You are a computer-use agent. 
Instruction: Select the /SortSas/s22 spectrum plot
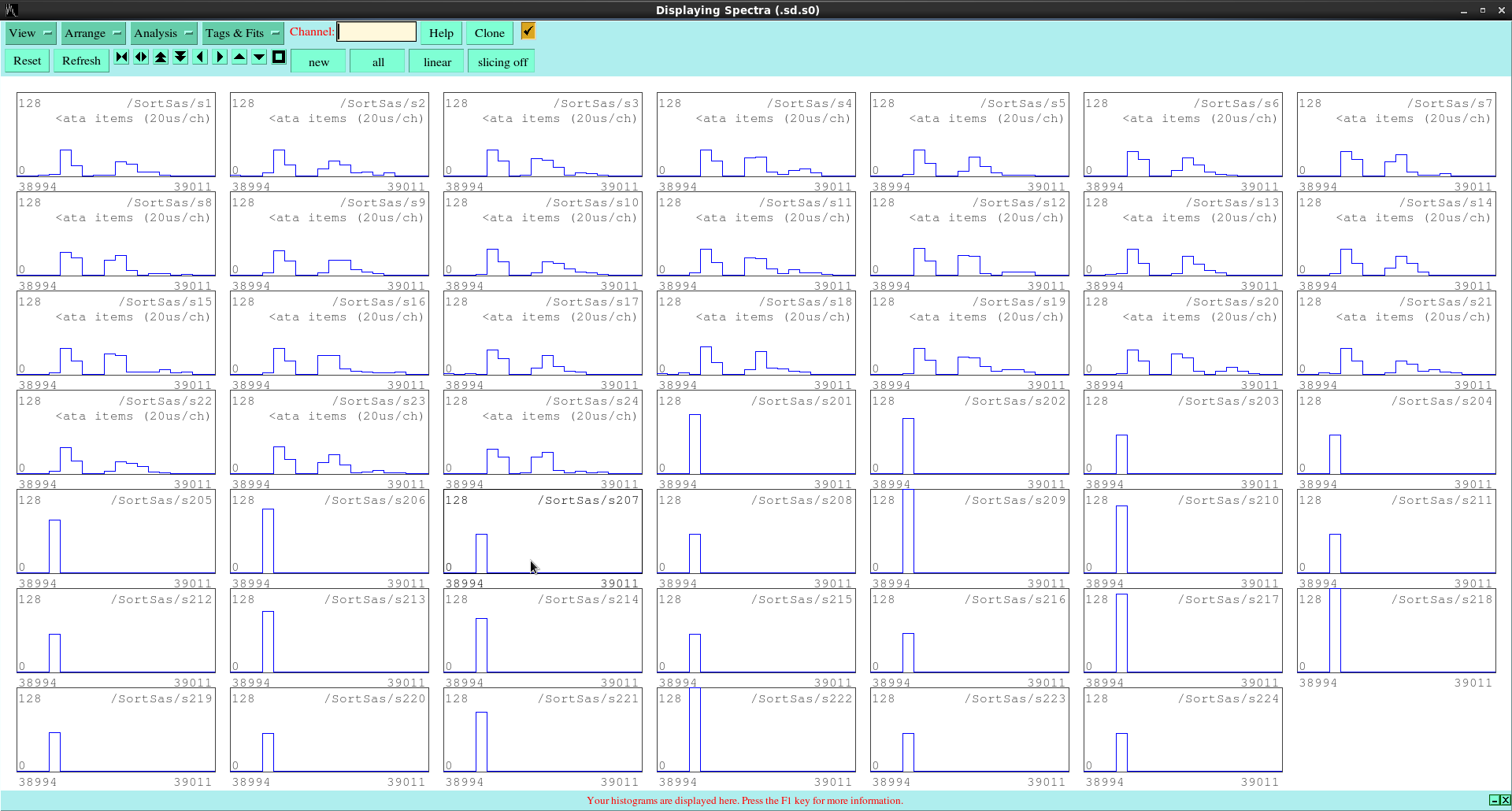116,432
